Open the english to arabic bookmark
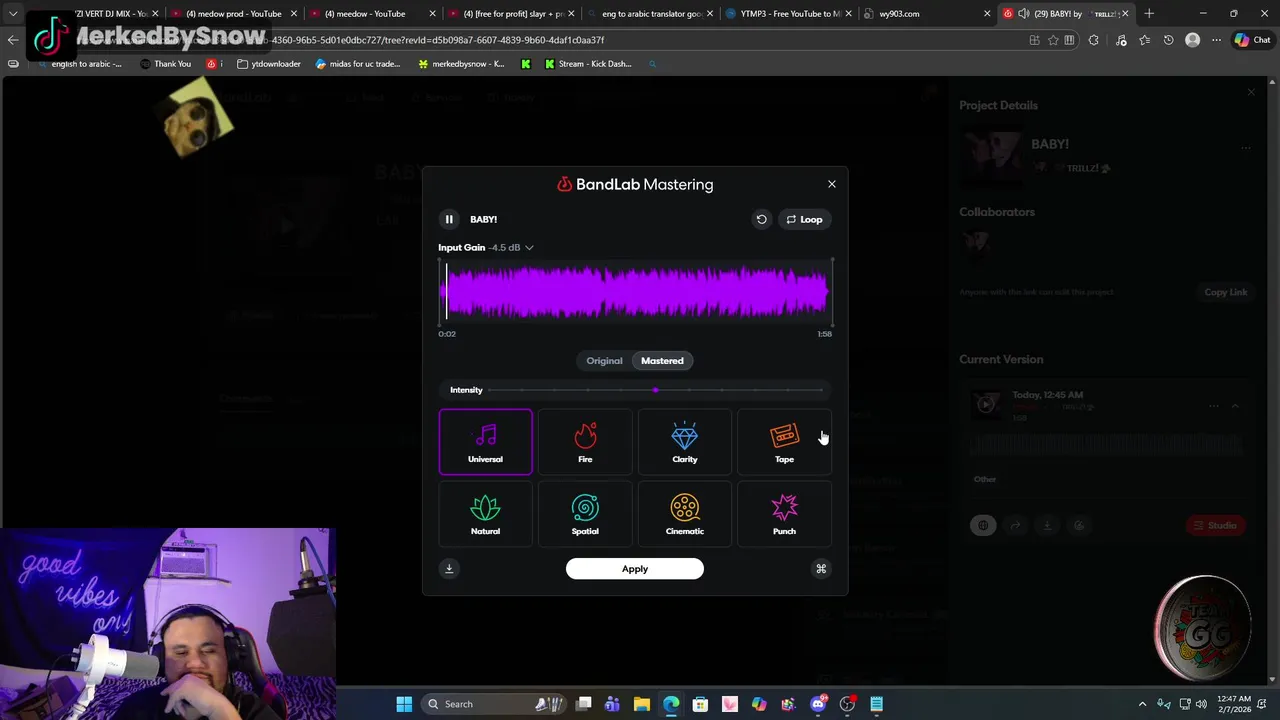Screen dimensions: 1280x720 (79, 64)
